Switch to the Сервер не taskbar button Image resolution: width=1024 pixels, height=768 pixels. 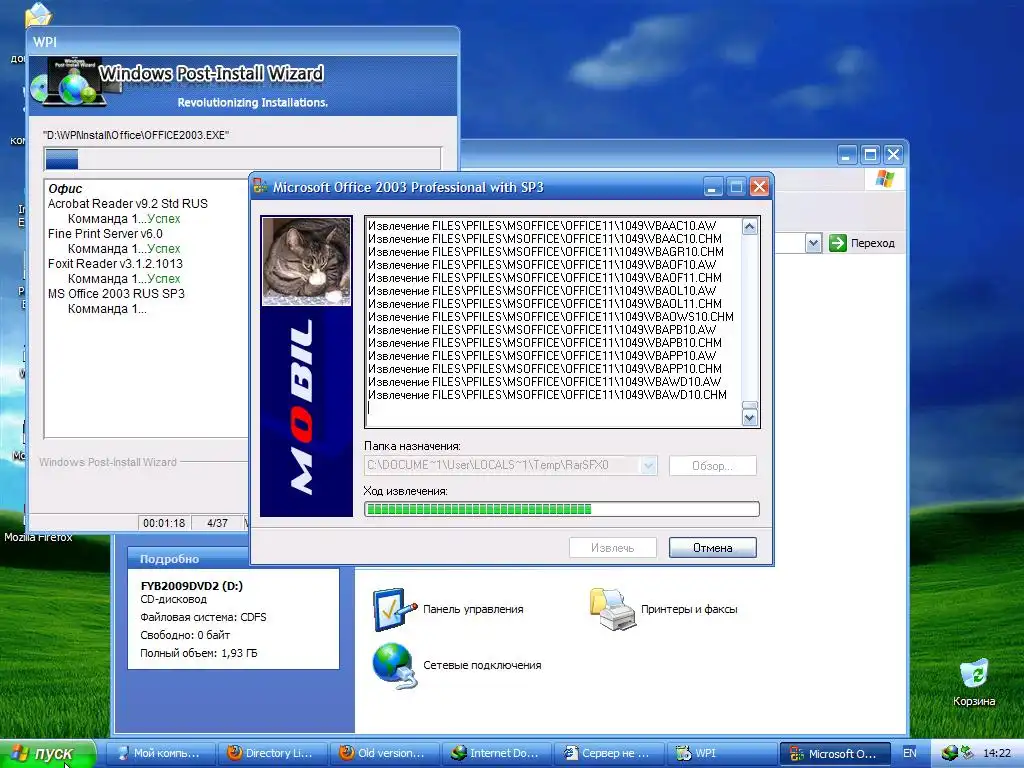coord(609,753)
